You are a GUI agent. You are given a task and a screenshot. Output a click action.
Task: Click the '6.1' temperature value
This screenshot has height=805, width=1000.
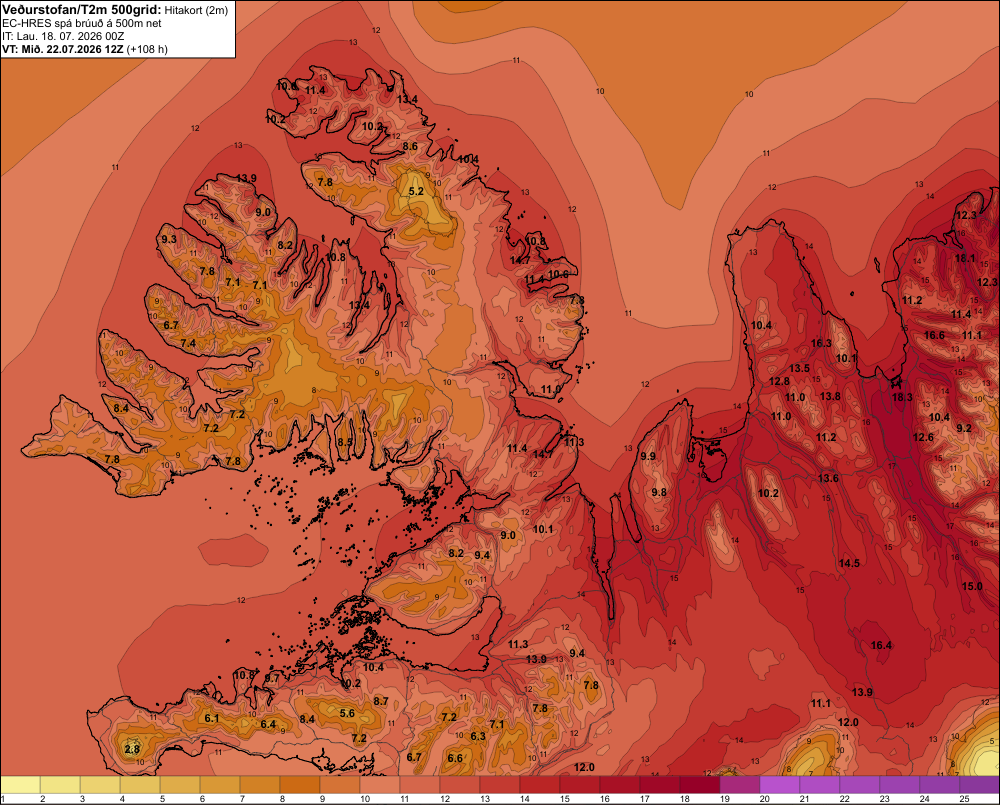pos(212,718)
